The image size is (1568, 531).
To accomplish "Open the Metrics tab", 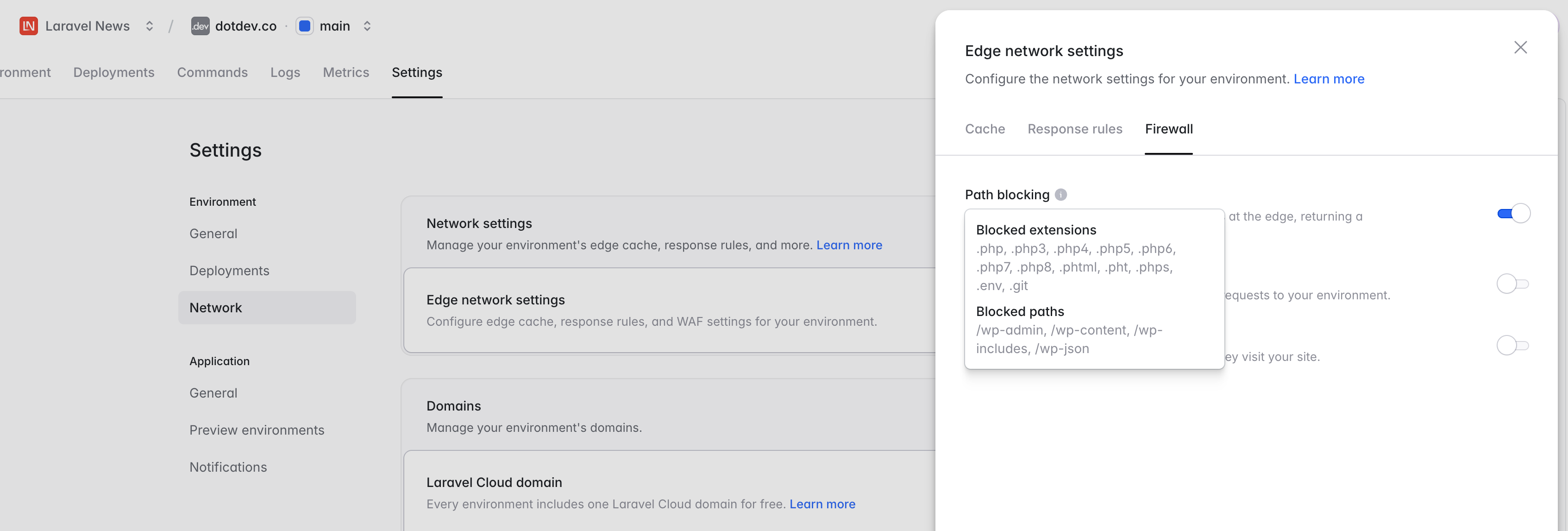I will coord(346,72).
